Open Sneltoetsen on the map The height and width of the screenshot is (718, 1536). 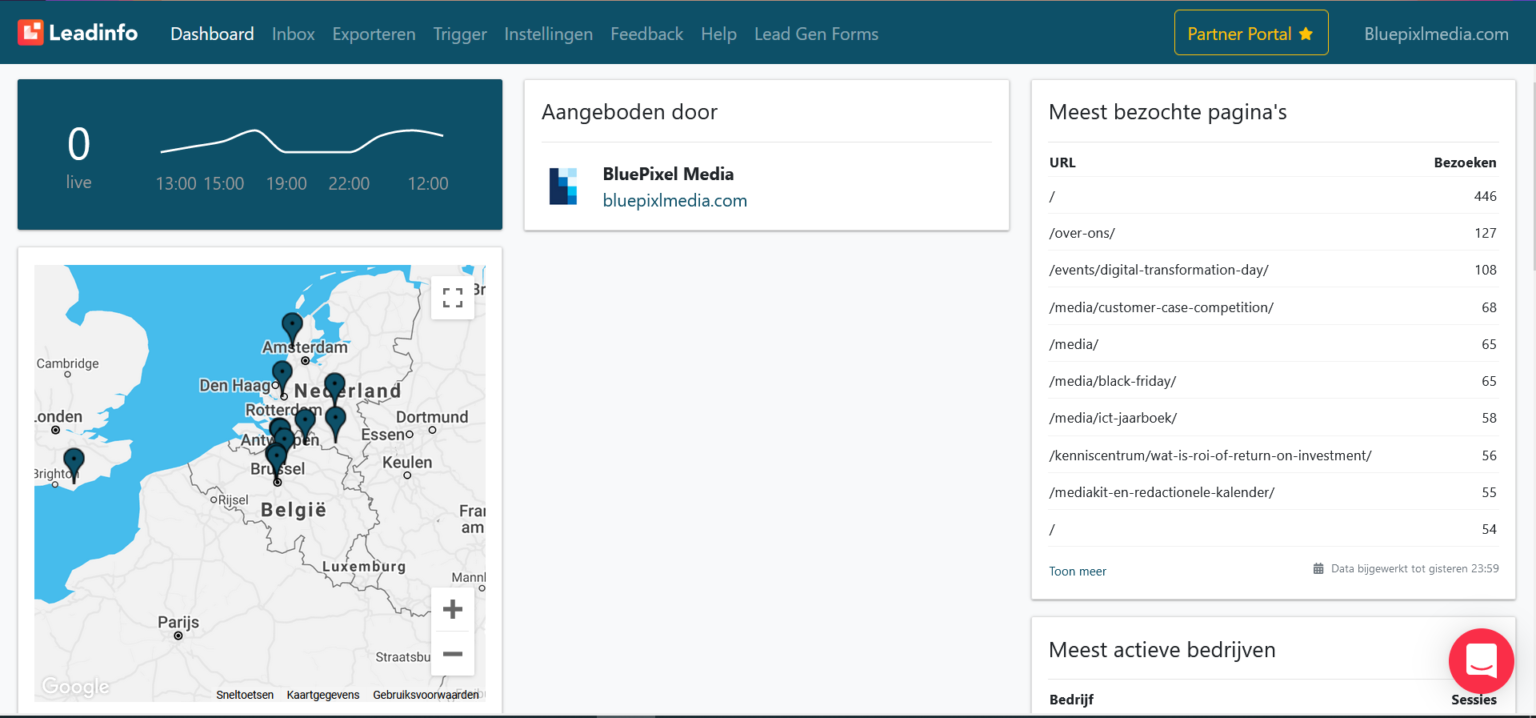(x=245, y=695)
